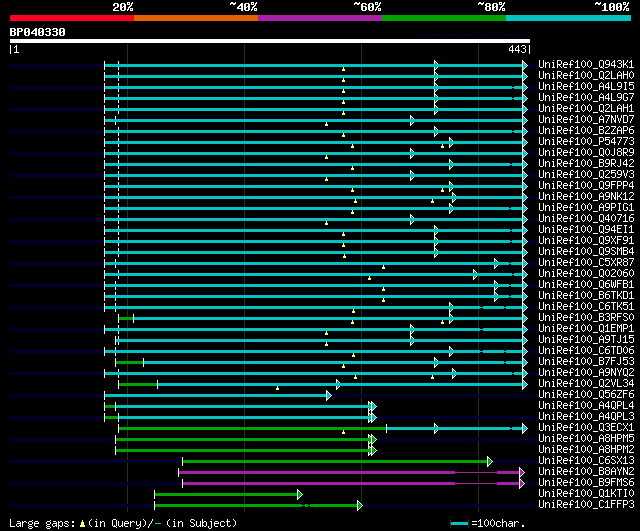Click the BP040330 query name label
This screenshot has height=531, width=640.
(x=38, y=32)
